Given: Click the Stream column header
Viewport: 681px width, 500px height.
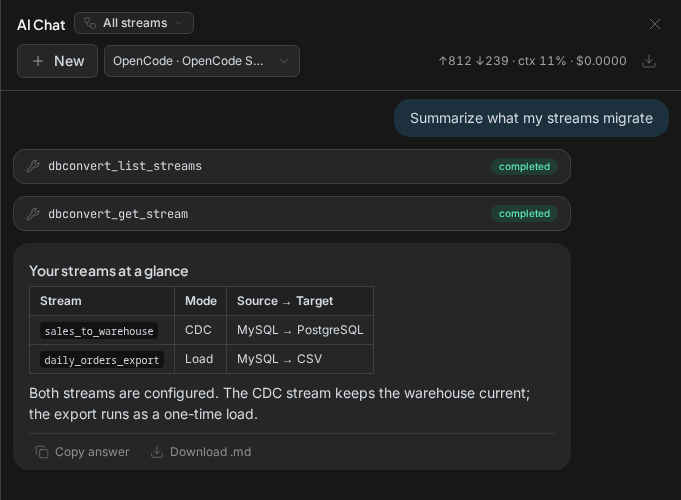Looking at the screenshot, I should 102,301.
